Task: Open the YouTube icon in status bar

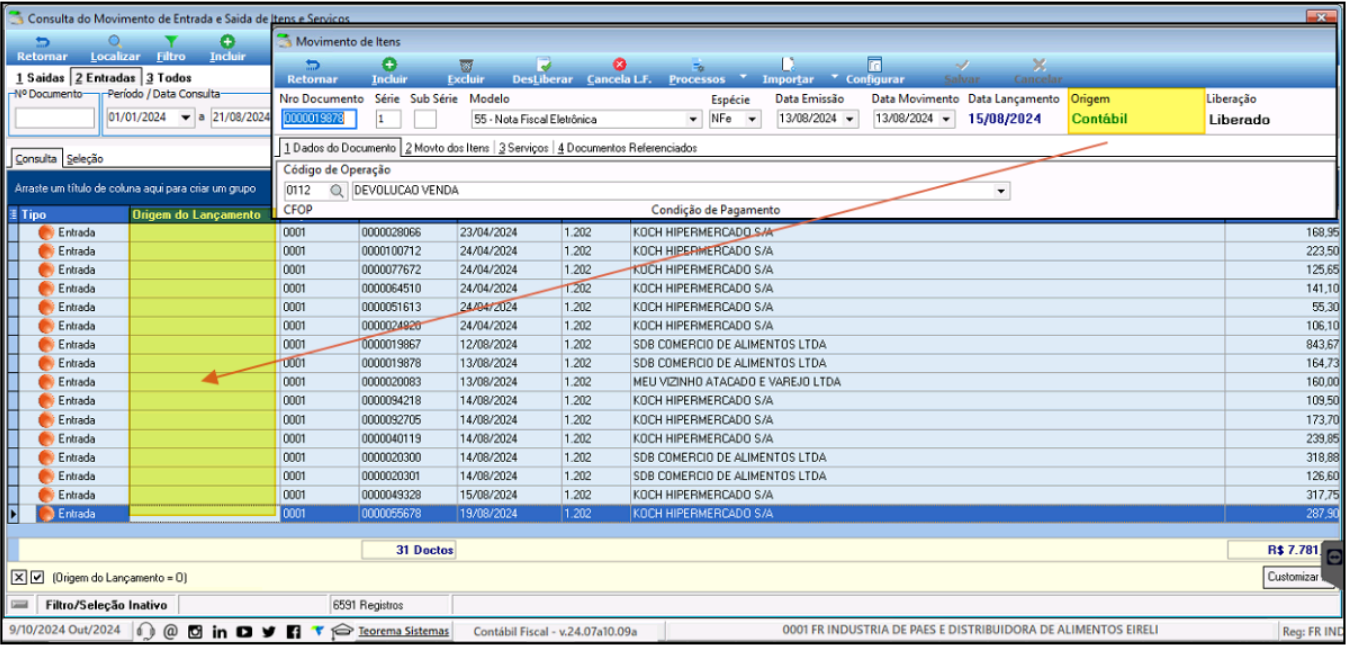Action: (244, 631)
